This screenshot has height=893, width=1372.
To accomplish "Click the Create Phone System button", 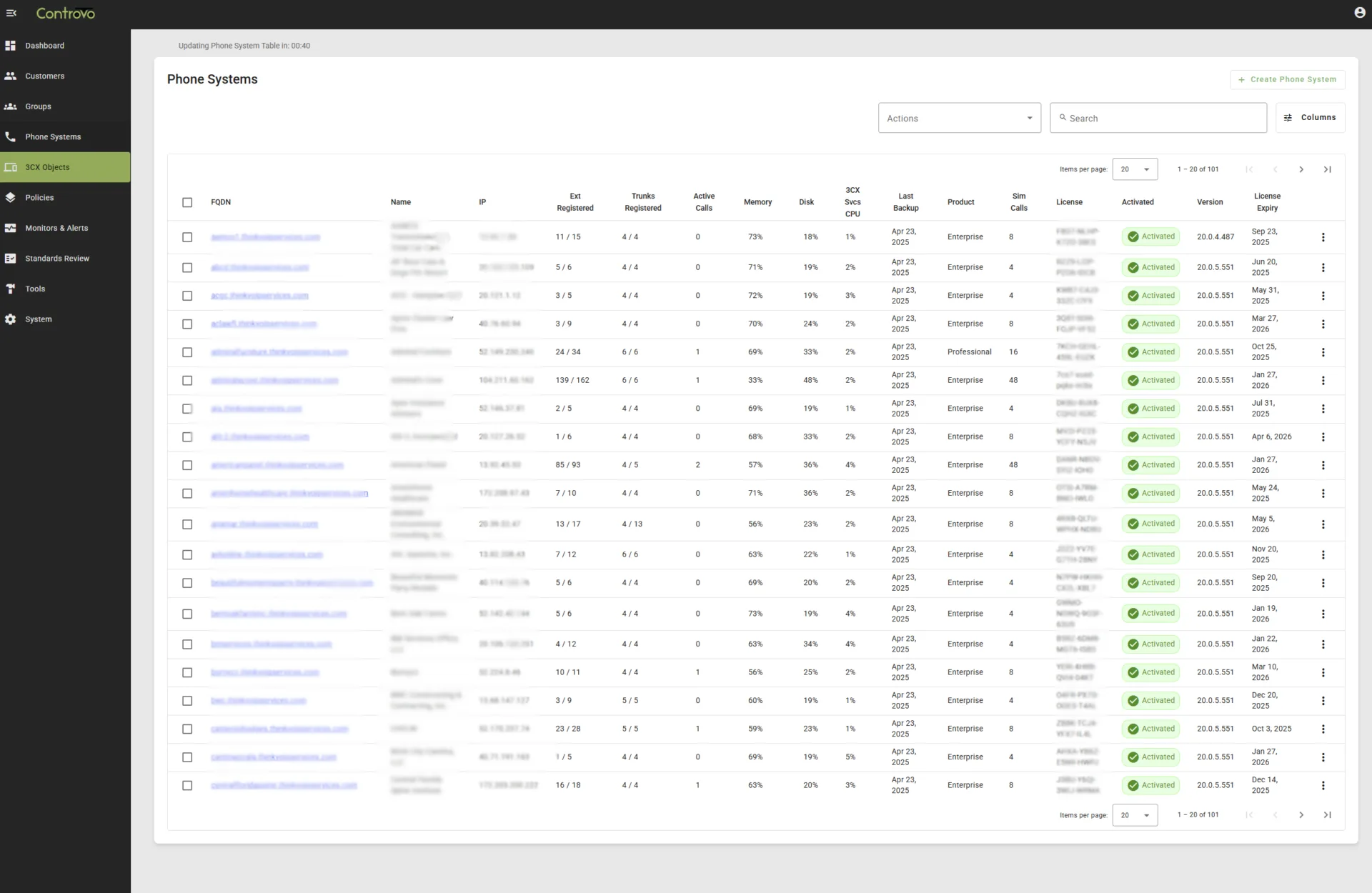I will (x=1286, y=79).
